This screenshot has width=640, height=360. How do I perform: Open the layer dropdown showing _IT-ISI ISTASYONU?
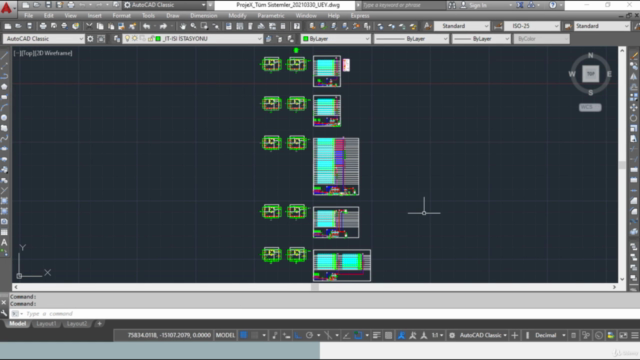click(193, 39)
